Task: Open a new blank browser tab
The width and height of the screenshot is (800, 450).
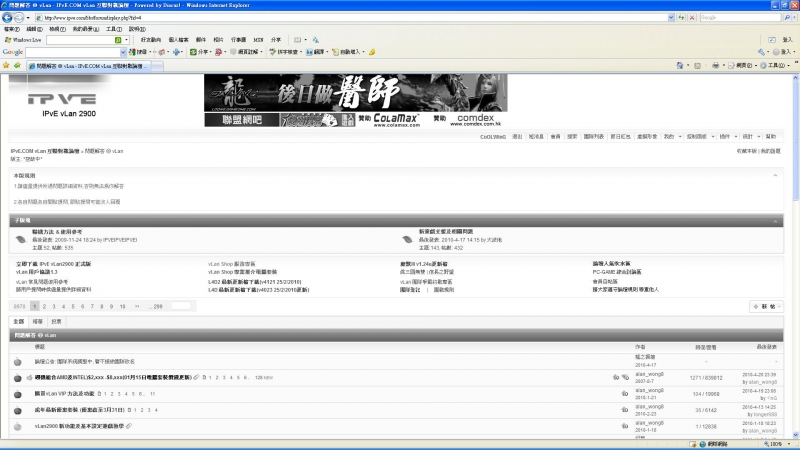Action: click(x=157, y=66)
